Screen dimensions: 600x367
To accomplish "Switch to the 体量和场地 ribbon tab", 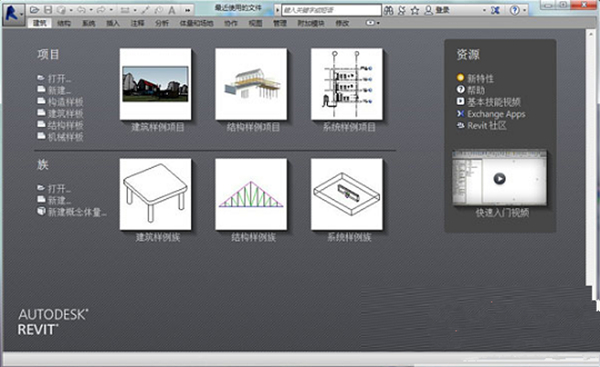I will pyautogui.click(x=196, y=23).
